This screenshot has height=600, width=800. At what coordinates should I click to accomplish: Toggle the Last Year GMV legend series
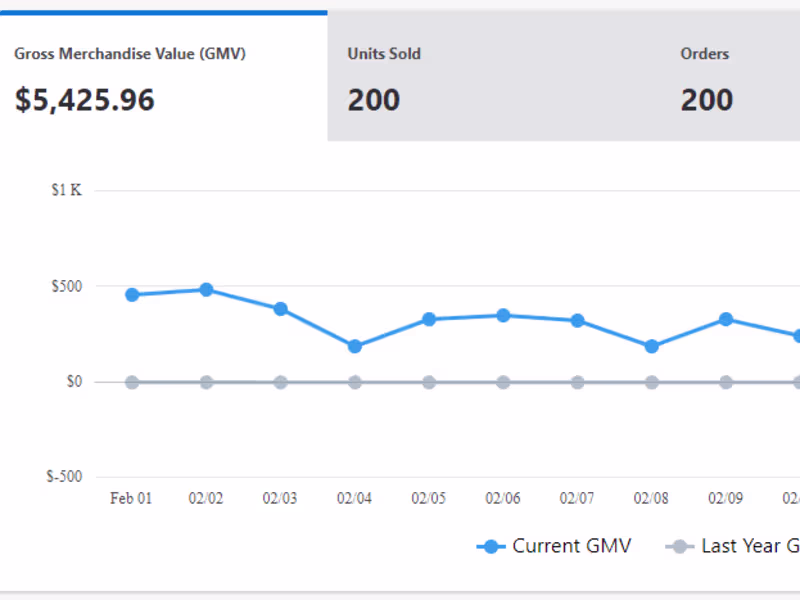733,546
